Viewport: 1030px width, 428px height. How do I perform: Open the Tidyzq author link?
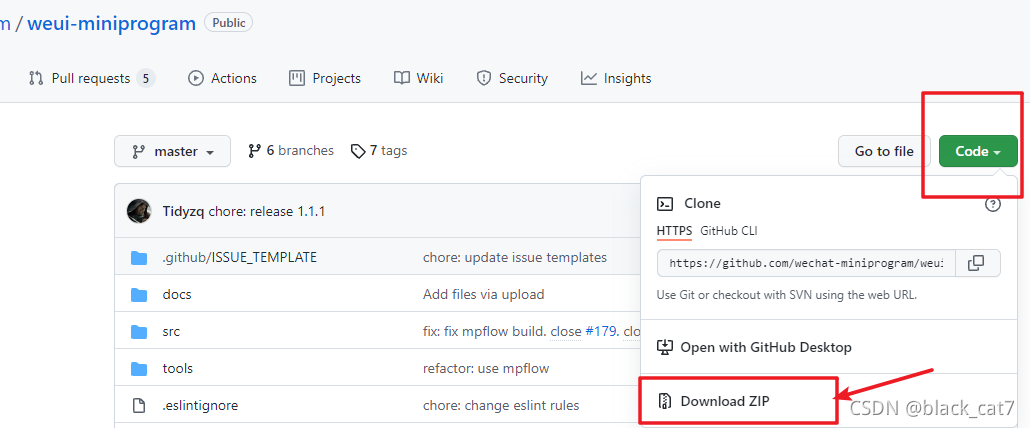(x=183, y=211)
